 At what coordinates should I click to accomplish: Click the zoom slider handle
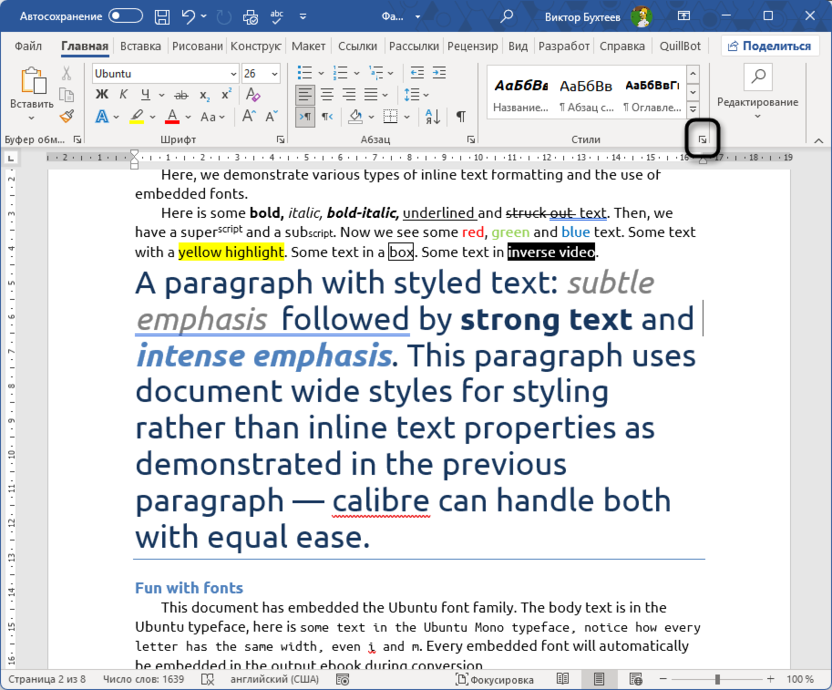coord(717,680)
